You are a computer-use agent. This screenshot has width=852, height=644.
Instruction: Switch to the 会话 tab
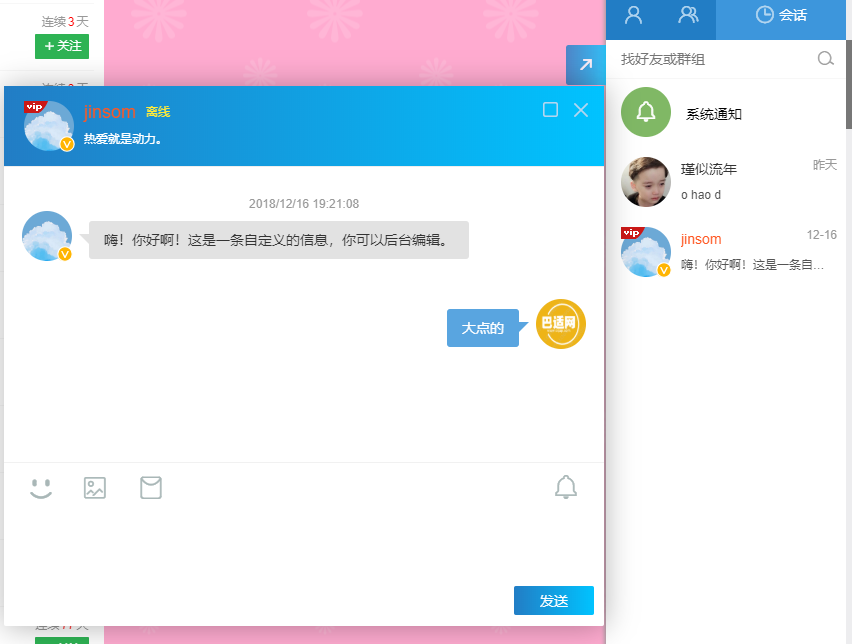tap(781, 15)
